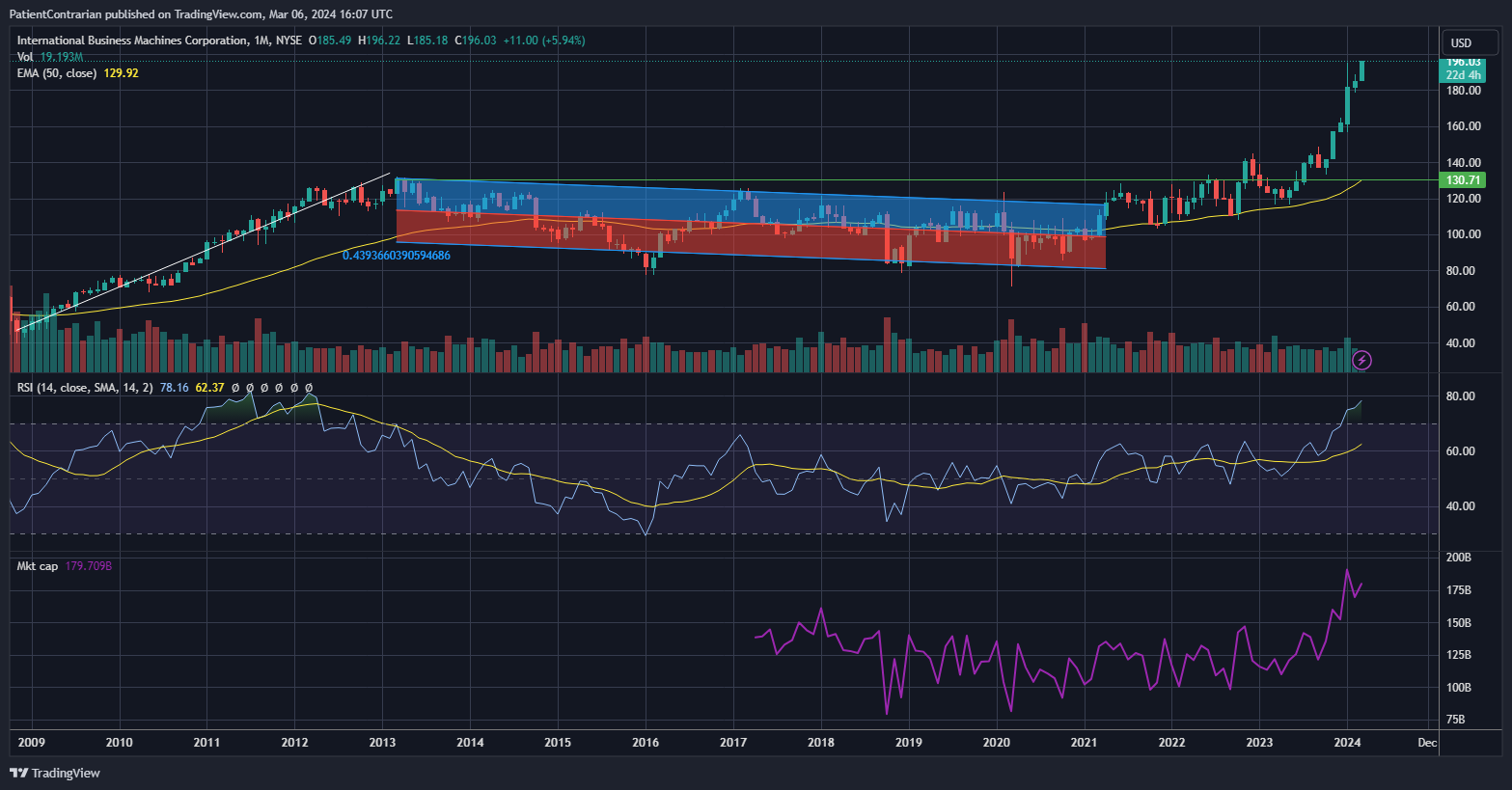Viewport: 1512px width, 790px height.
Task: Click the L185.18 low value
Action: tap(426, 41)
